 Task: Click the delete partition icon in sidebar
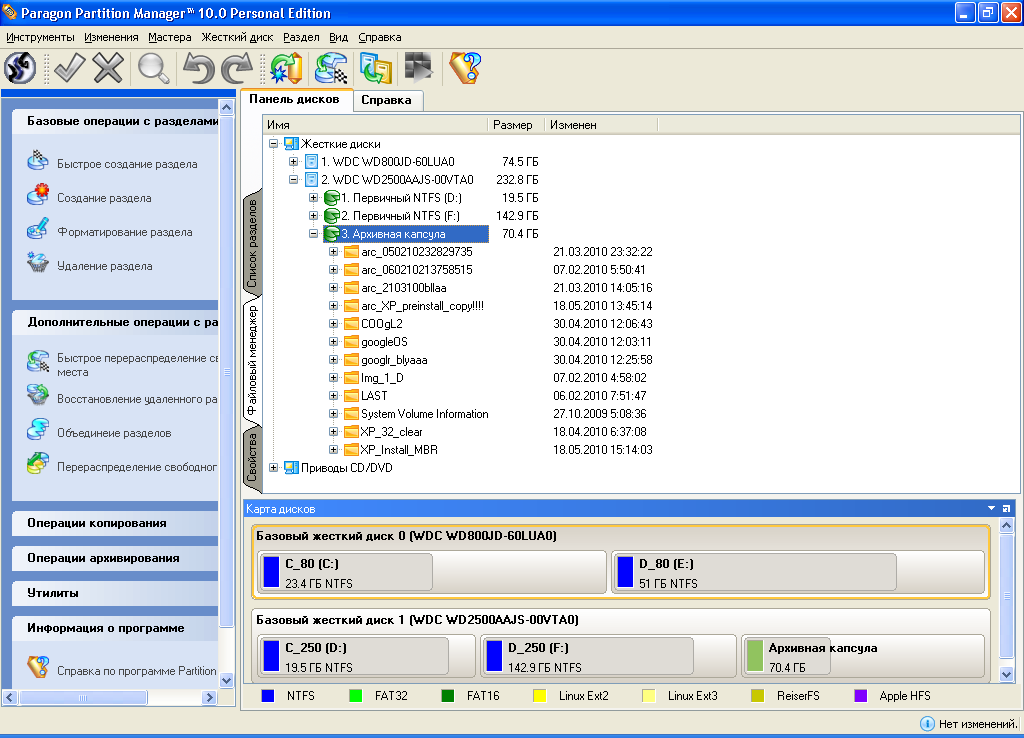tap(38, 265)
